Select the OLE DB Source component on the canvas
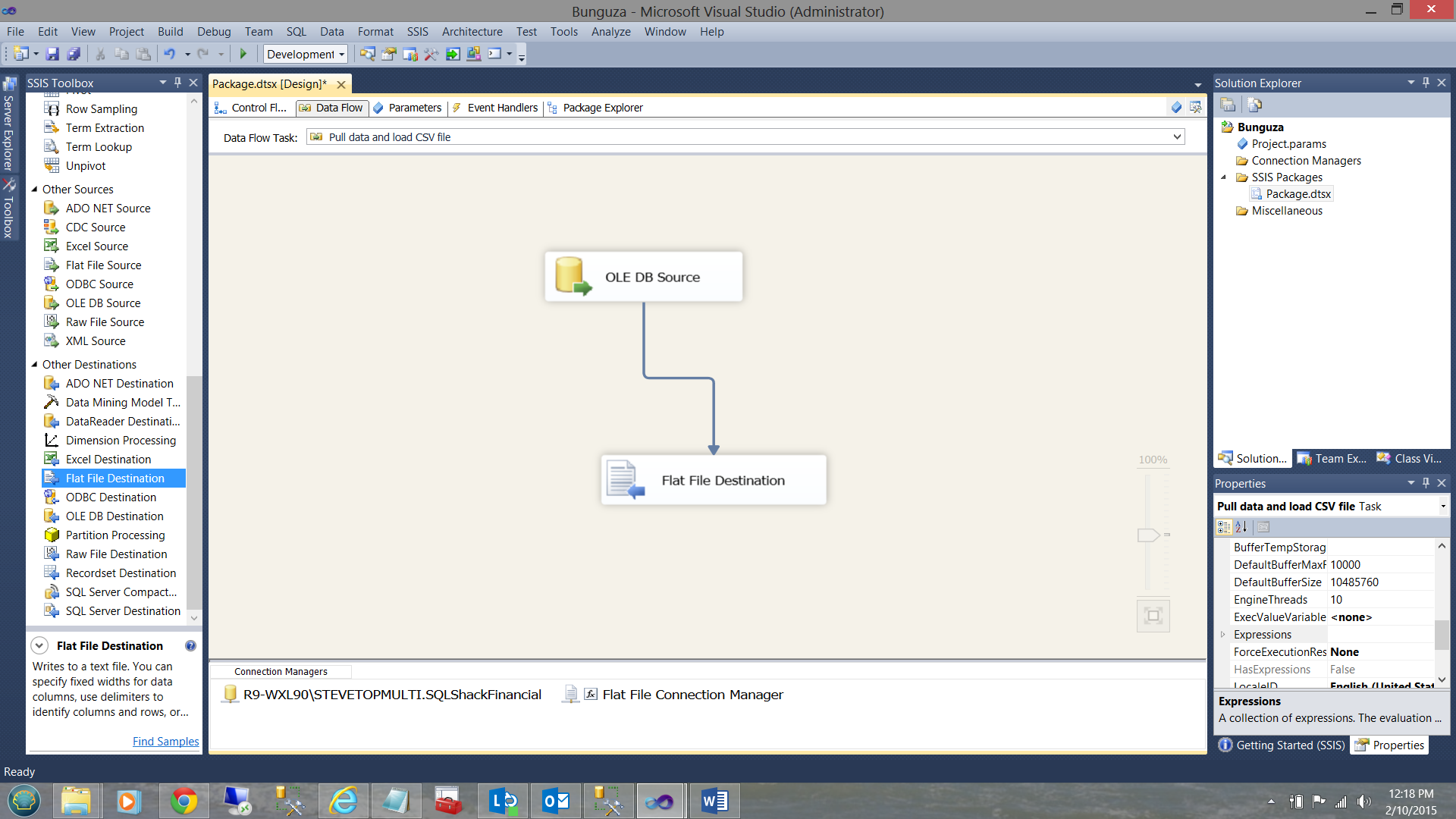1456x819 pixels. [x=643, y=277]
